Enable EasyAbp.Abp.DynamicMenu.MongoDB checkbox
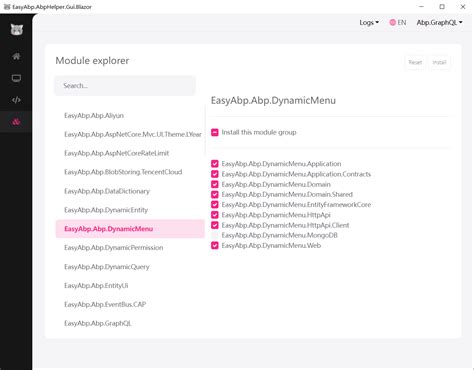 215,235
